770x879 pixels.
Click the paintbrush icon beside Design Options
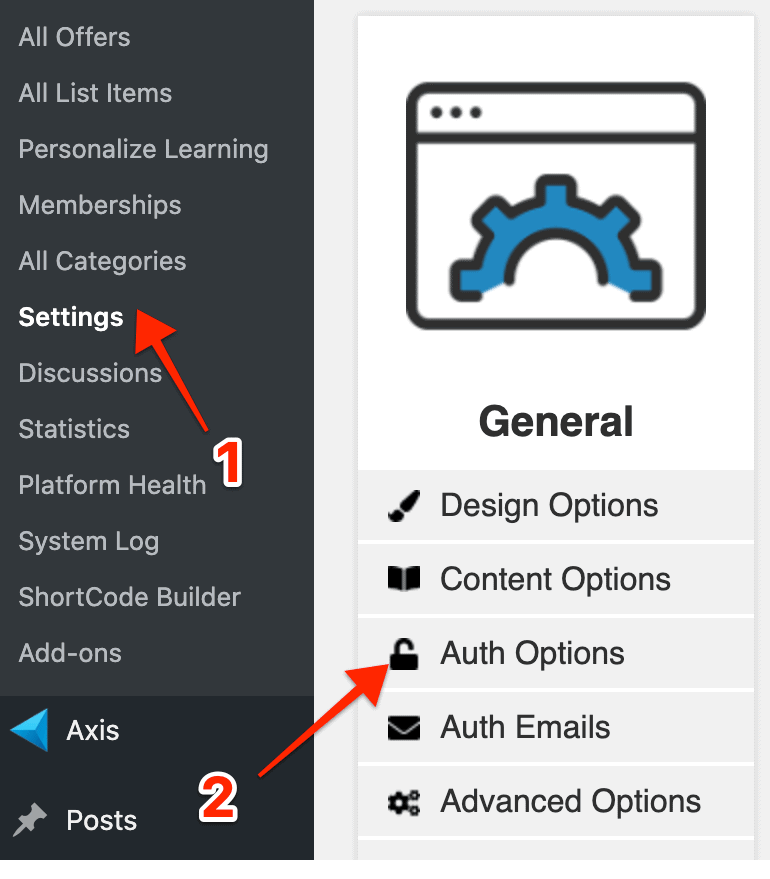tap(403, 506)
